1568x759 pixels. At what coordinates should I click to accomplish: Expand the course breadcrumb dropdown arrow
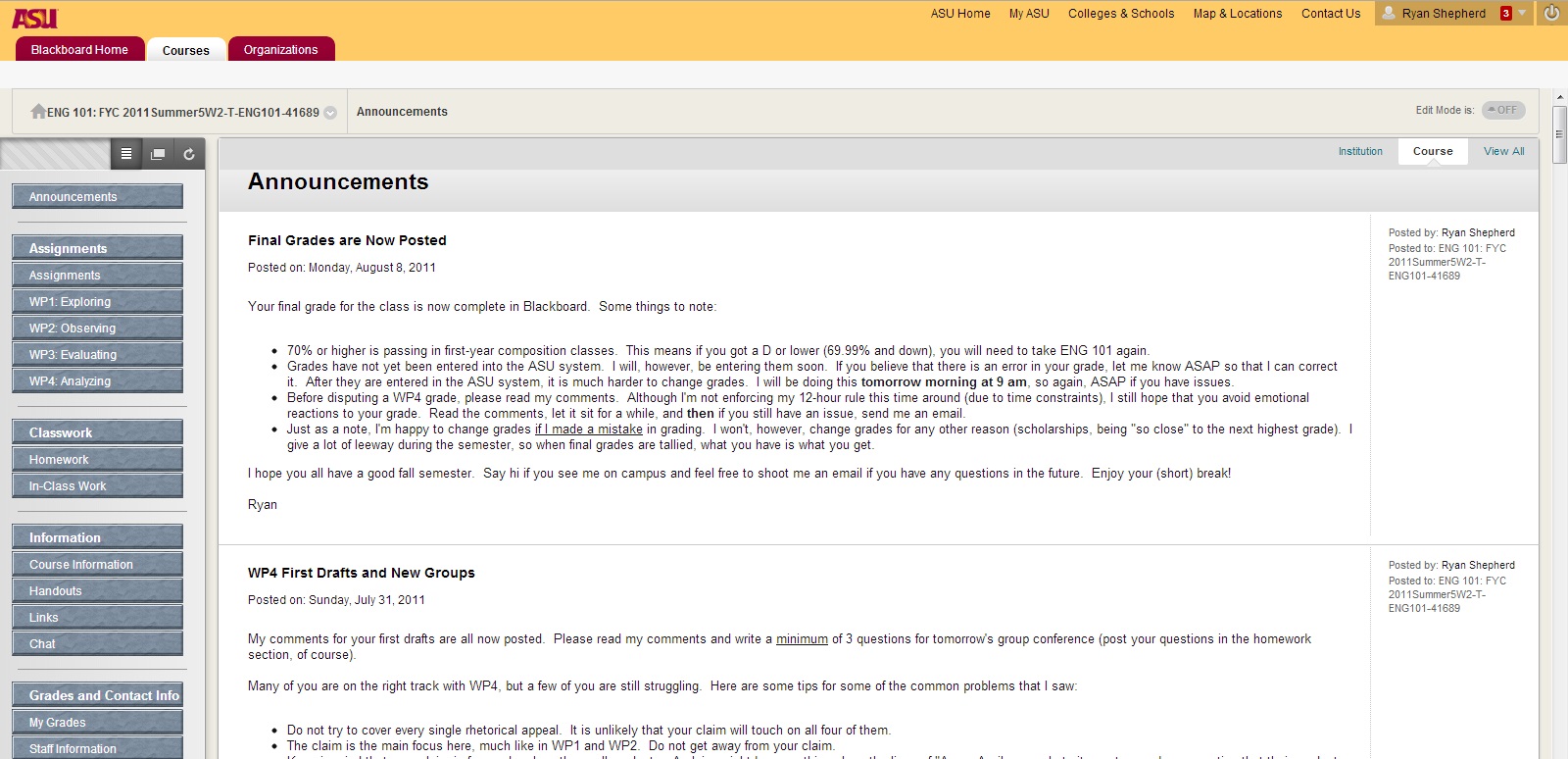(330, 113)
